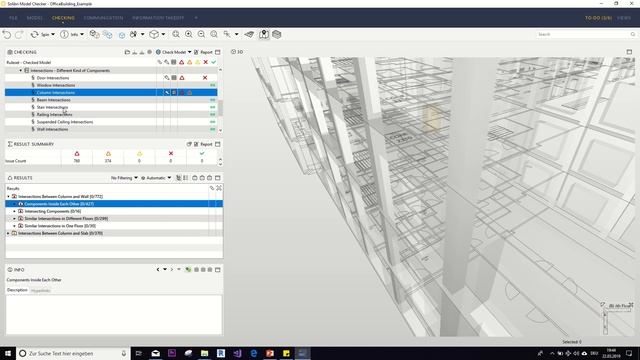Switch to the Description tab

pos(17,290)
